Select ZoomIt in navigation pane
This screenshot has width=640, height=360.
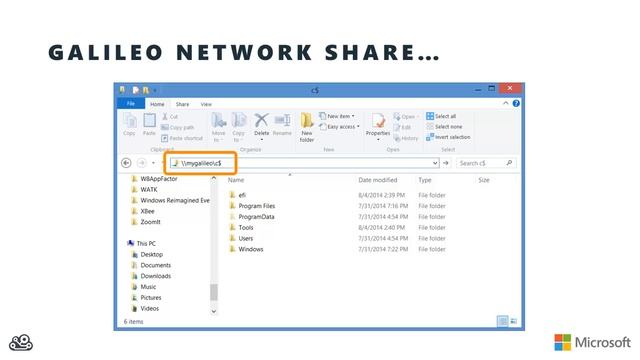coord(146,222)
